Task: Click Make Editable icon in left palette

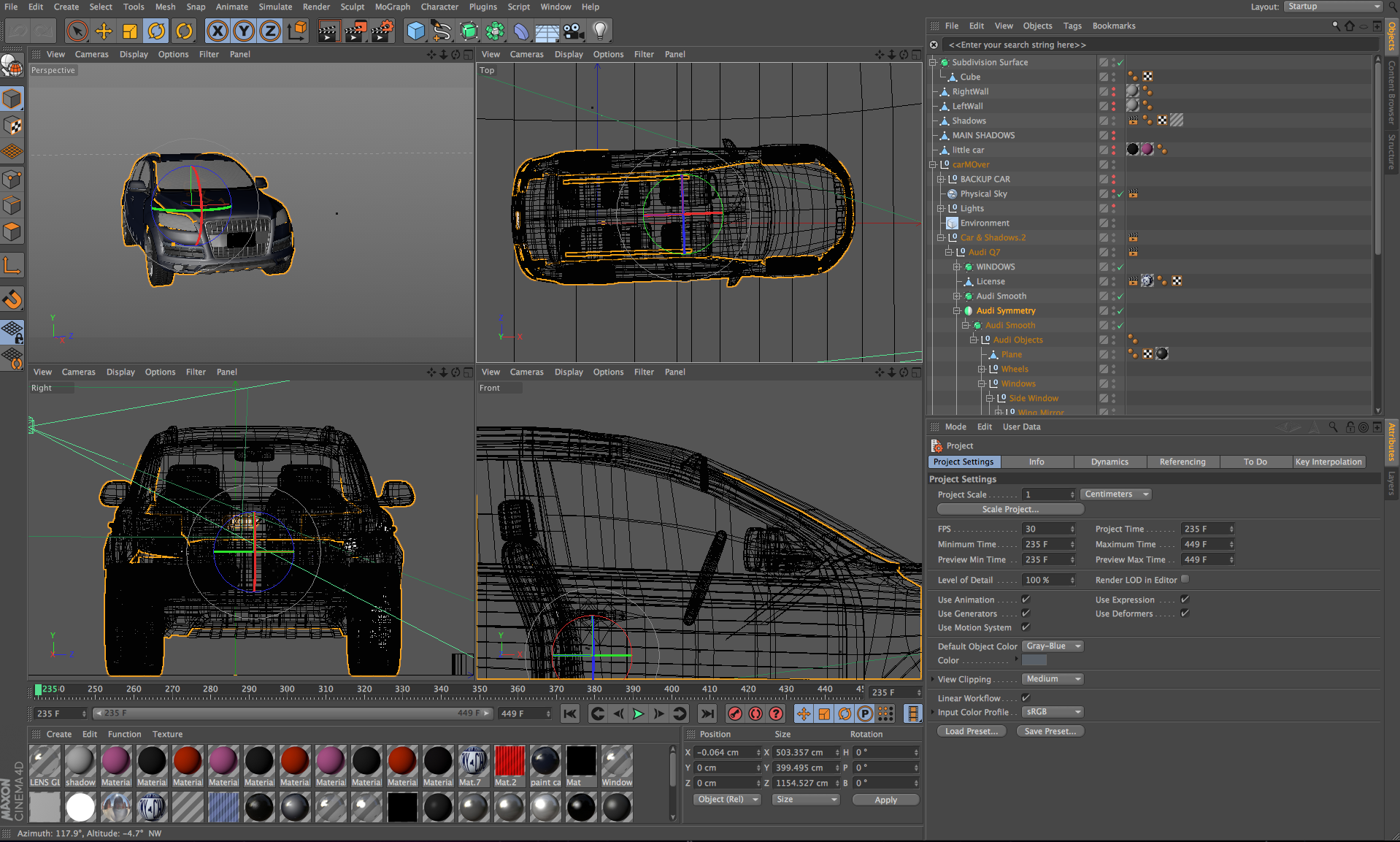Action: tap(12, 66)
